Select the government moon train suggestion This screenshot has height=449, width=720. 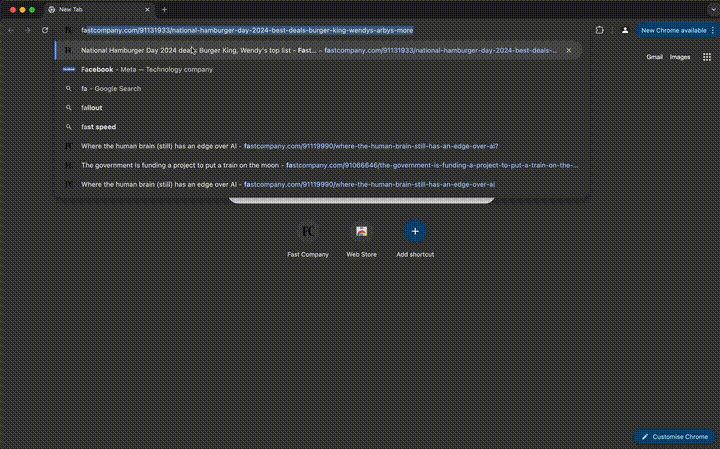[x=318, y=165]
